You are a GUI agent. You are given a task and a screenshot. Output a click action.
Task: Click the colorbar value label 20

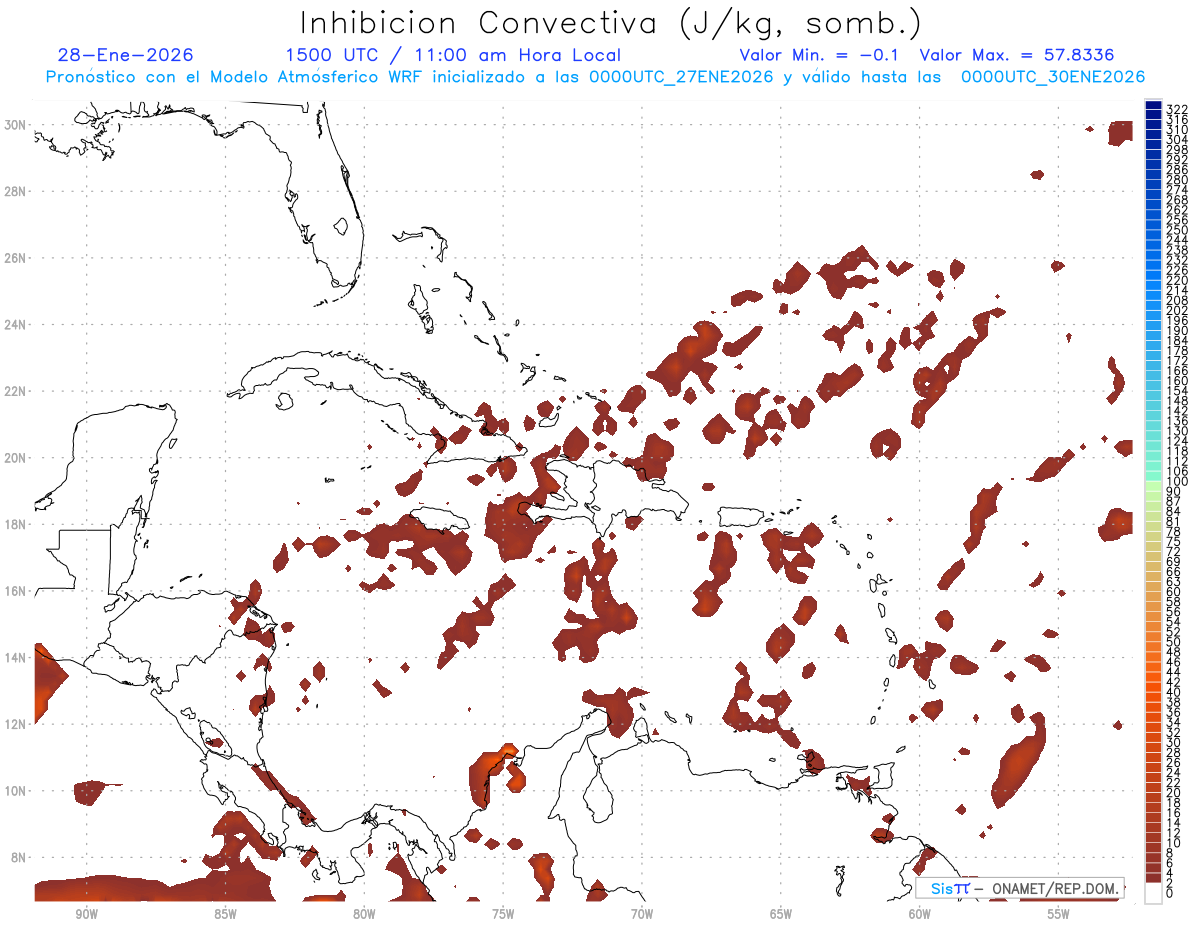(x=1174, y=792)
